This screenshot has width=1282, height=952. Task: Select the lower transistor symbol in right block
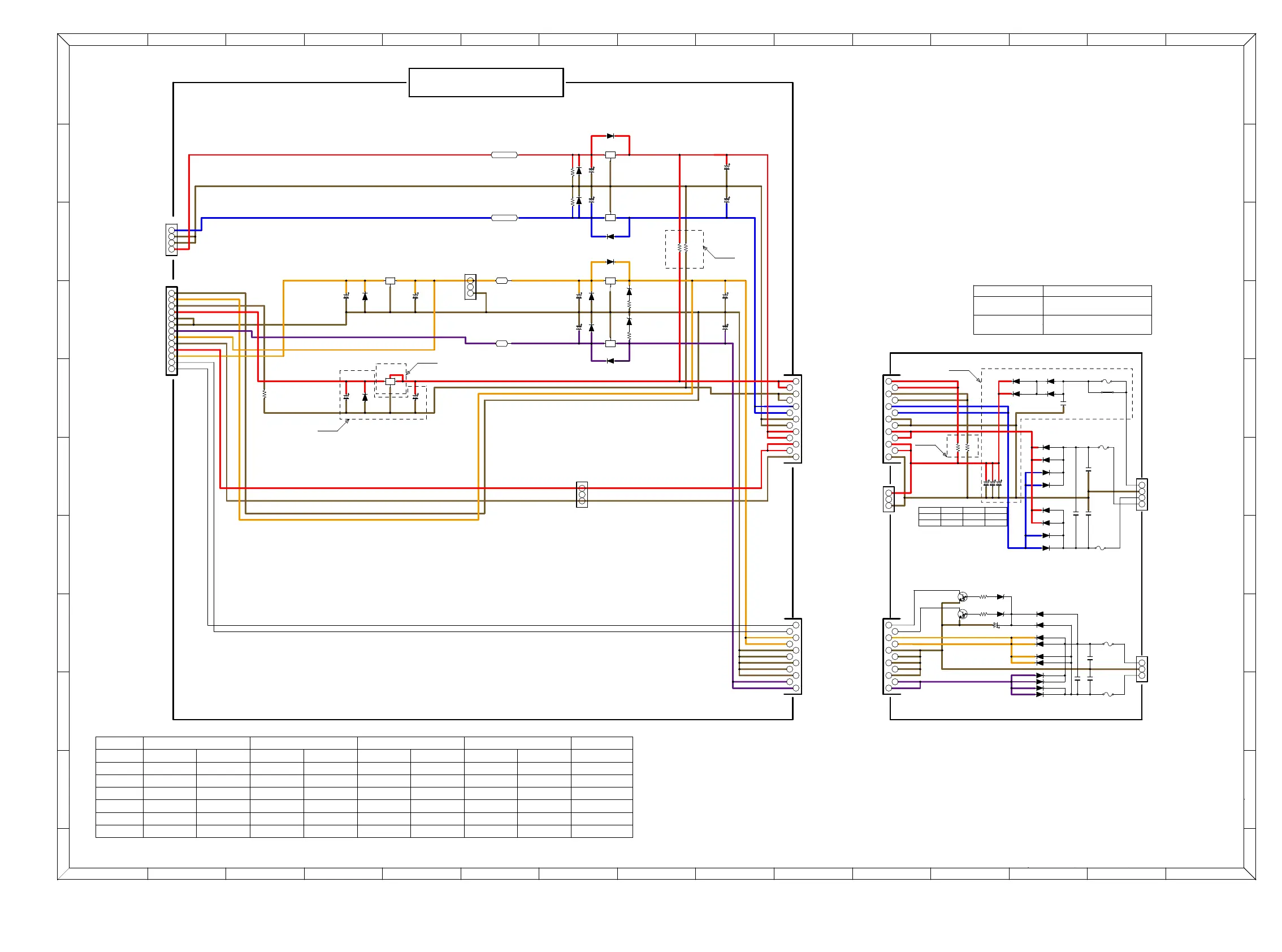tap(962, 615)
